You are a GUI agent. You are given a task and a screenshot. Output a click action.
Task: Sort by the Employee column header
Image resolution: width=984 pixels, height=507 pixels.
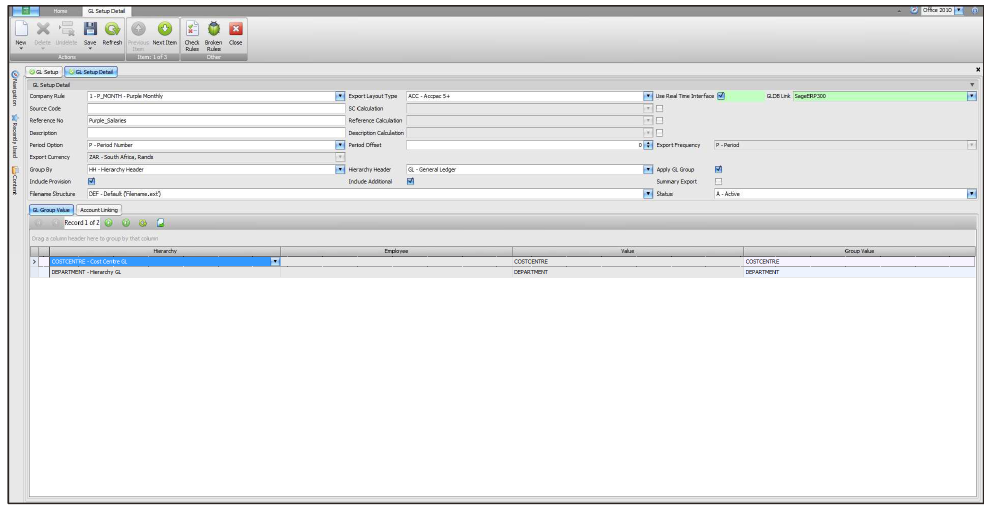pos(396,251)
